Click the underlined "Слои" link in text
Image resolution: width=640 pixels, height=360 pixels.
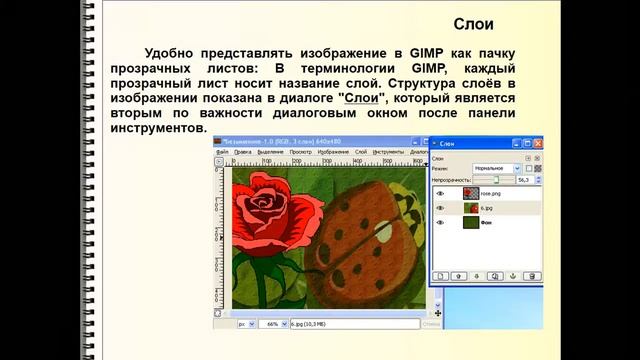click(362, 98)
